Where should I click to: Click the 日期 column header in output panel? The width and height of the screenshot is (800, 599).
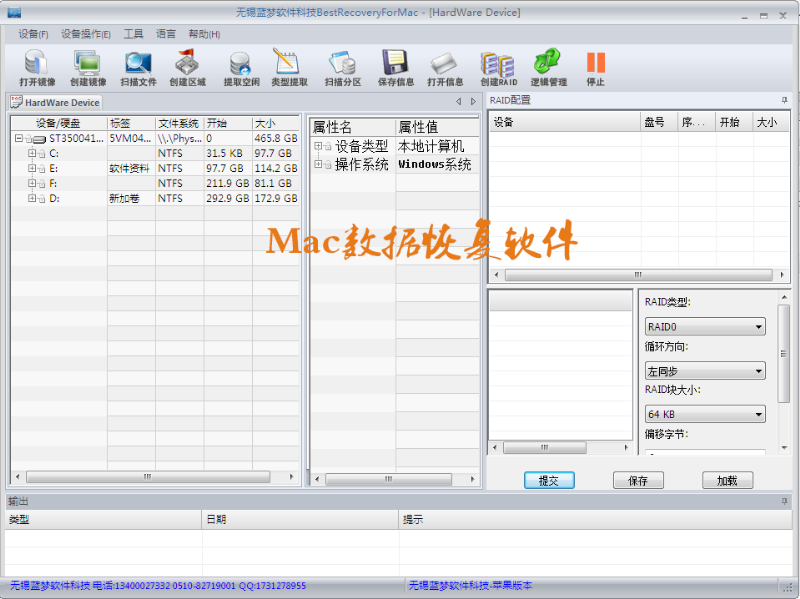300,519
